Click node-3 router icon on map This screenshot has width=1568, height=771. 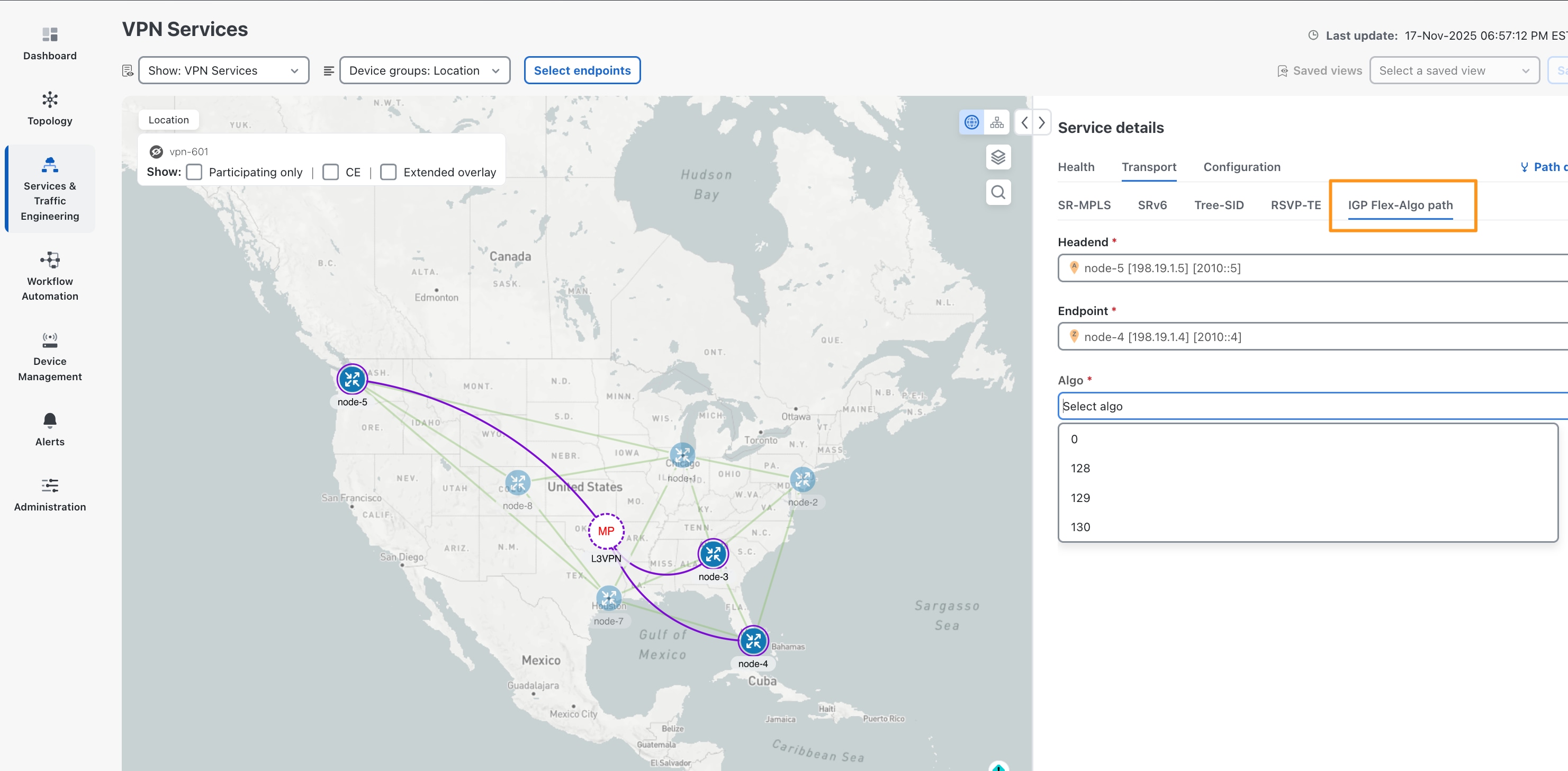point(713,554)
